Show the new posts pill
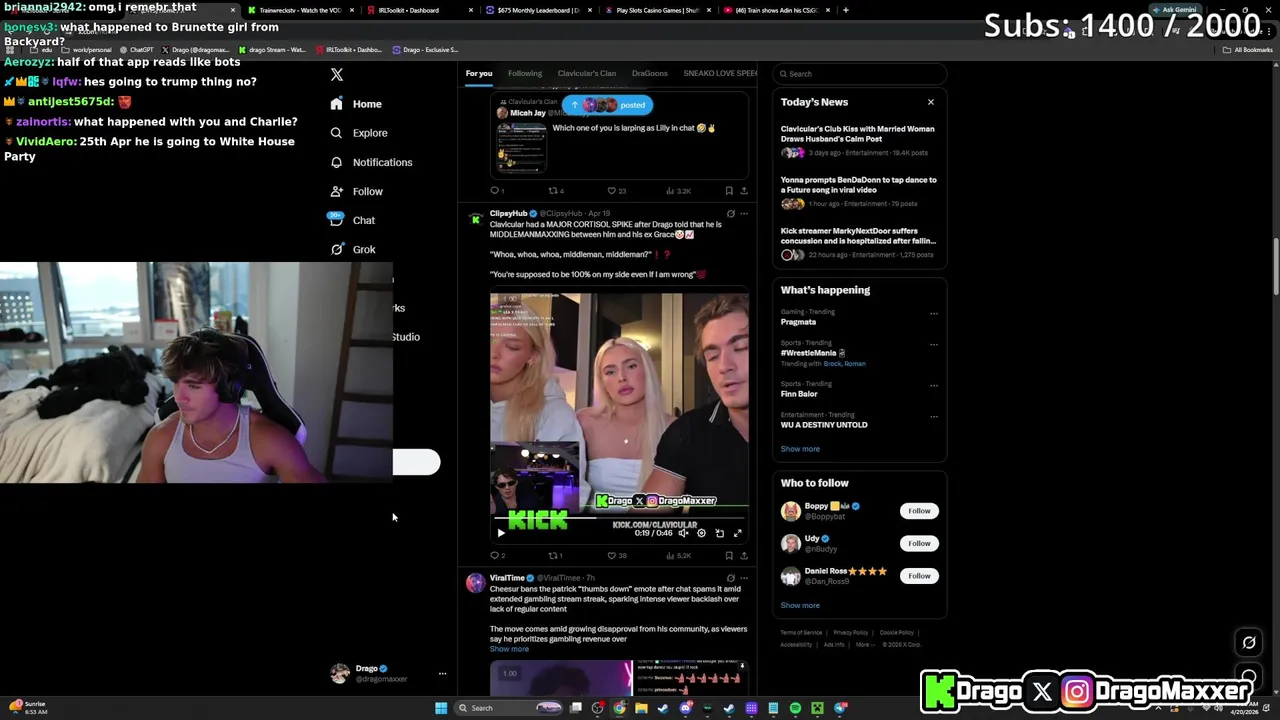1280x720 pixels. [607, 105]
